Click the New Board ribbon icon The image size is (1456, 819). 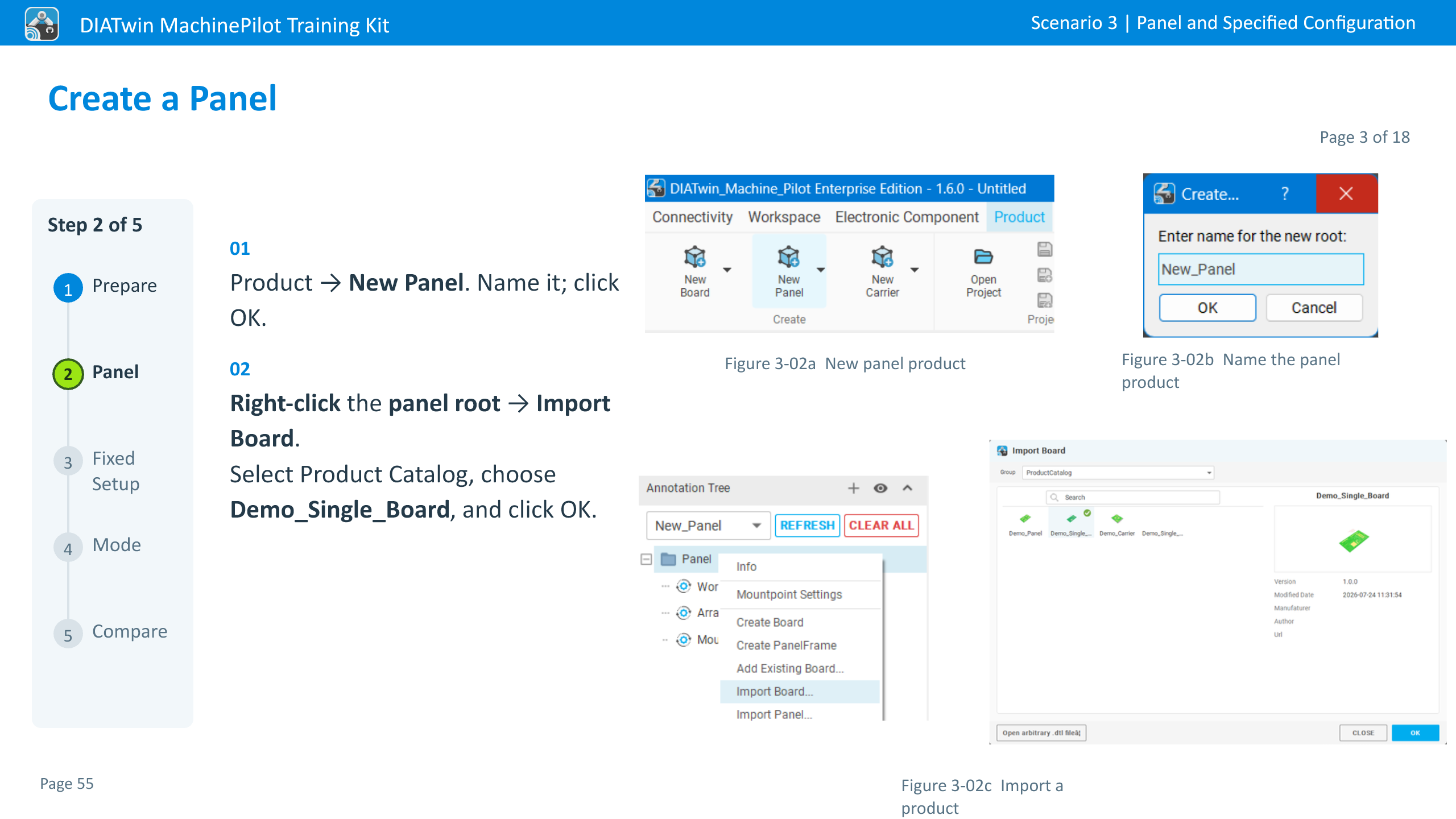coord(694,258)
